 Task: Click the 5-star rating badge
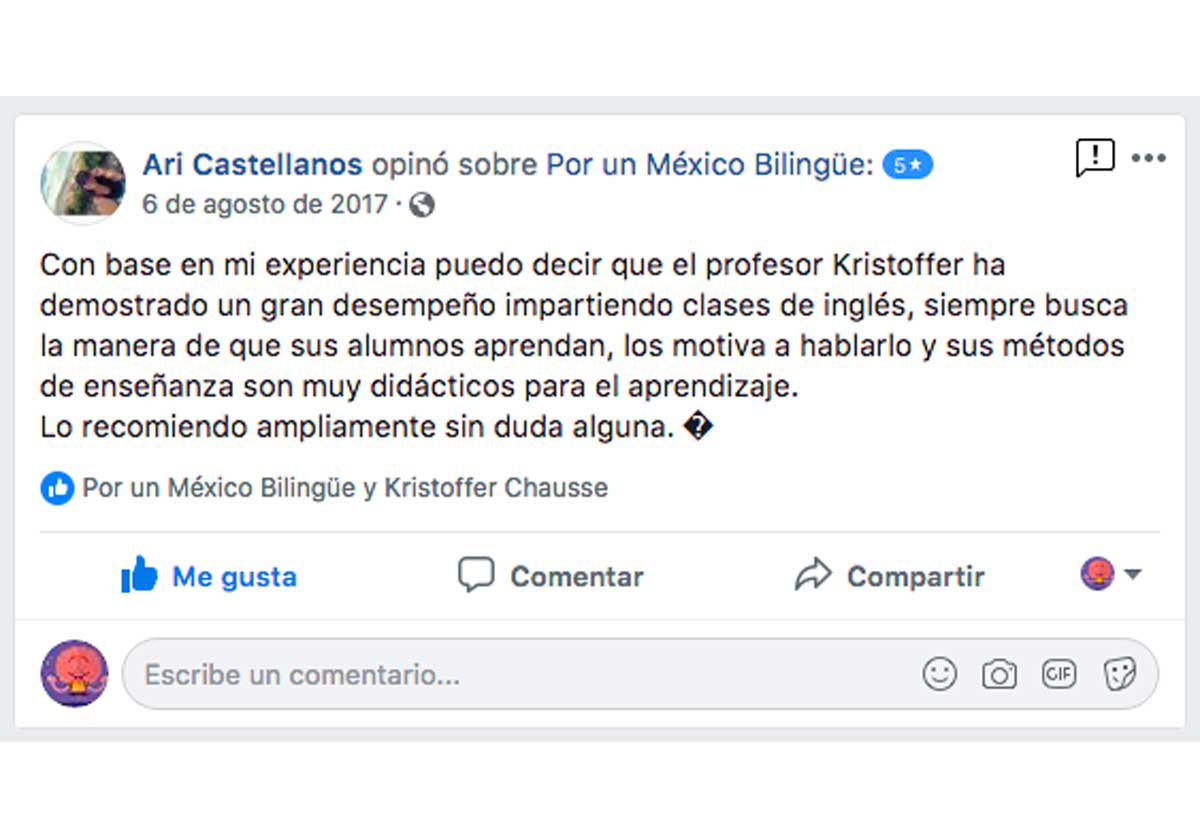click(x=907, y=165)
